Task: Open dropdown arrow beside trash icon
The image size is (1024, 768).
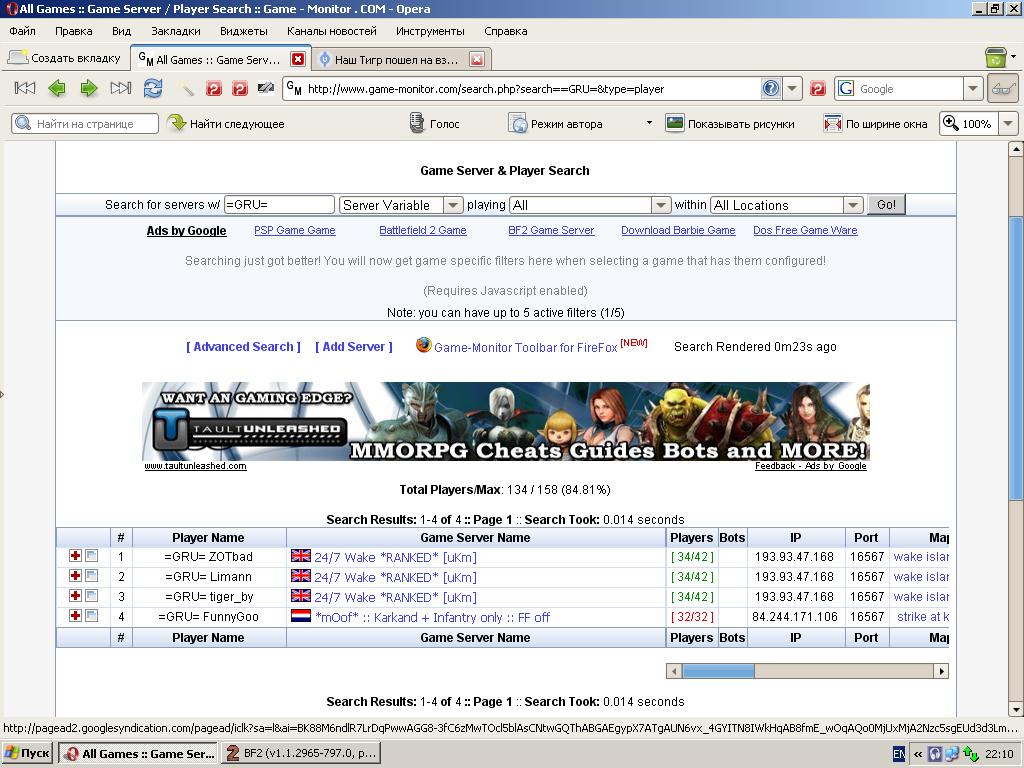Action: click(1013, 57)
